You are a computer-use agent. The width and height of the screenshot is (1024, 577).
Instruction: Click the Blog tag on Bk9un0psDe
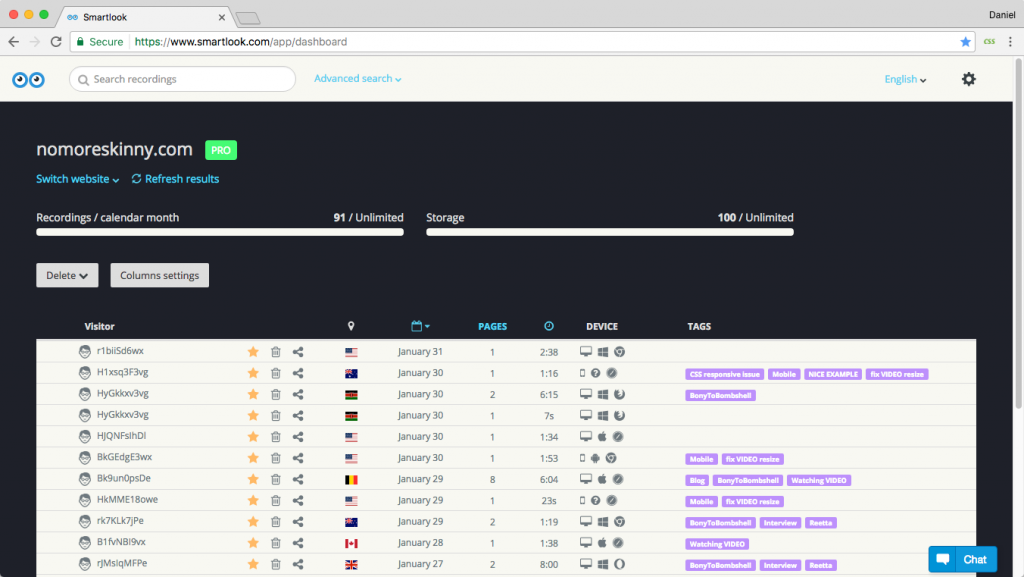[x=697, y=480]
